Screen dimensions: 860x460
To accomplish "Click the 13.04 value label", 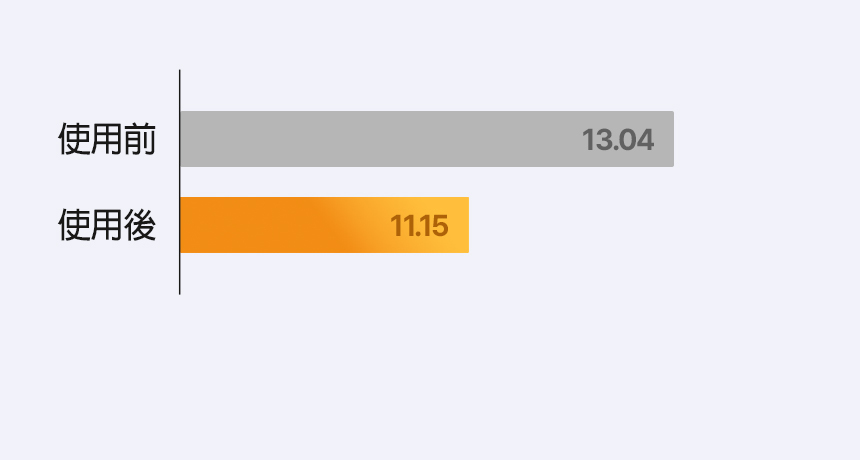I will (x=618, y=140).
